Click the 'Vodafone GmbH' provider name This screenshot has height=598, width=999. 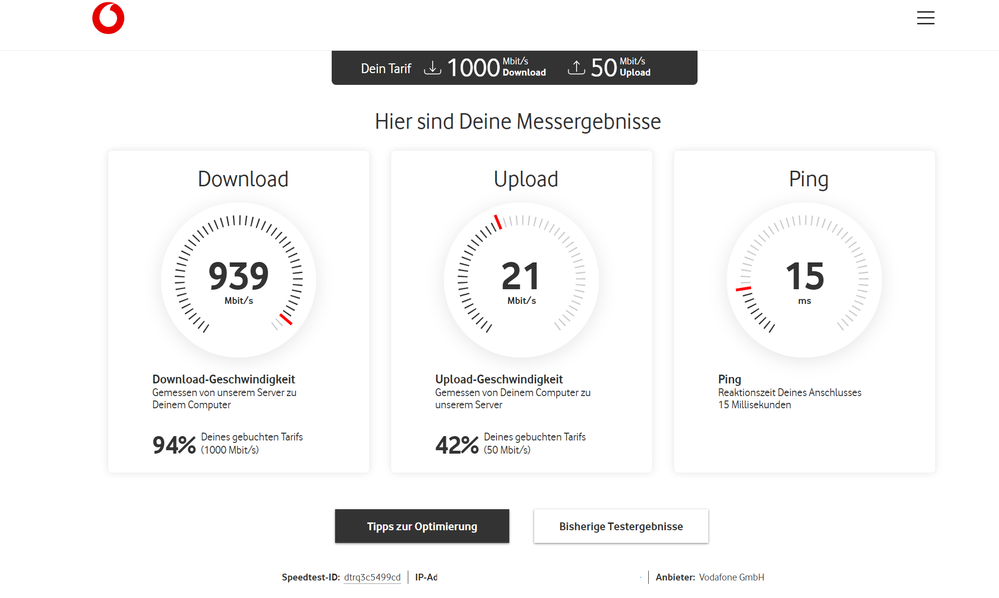tap(731, 577)
